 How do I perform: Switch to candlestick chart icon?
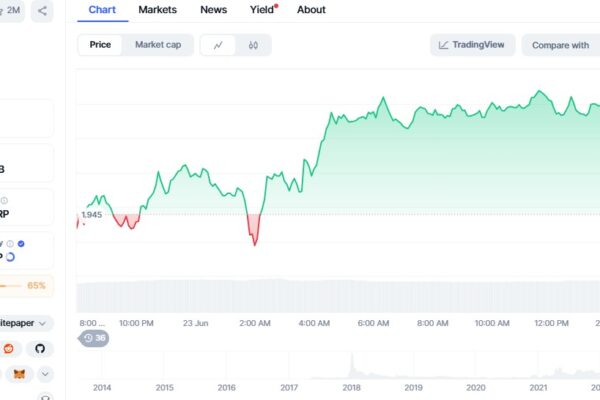[x=253, y=45]
